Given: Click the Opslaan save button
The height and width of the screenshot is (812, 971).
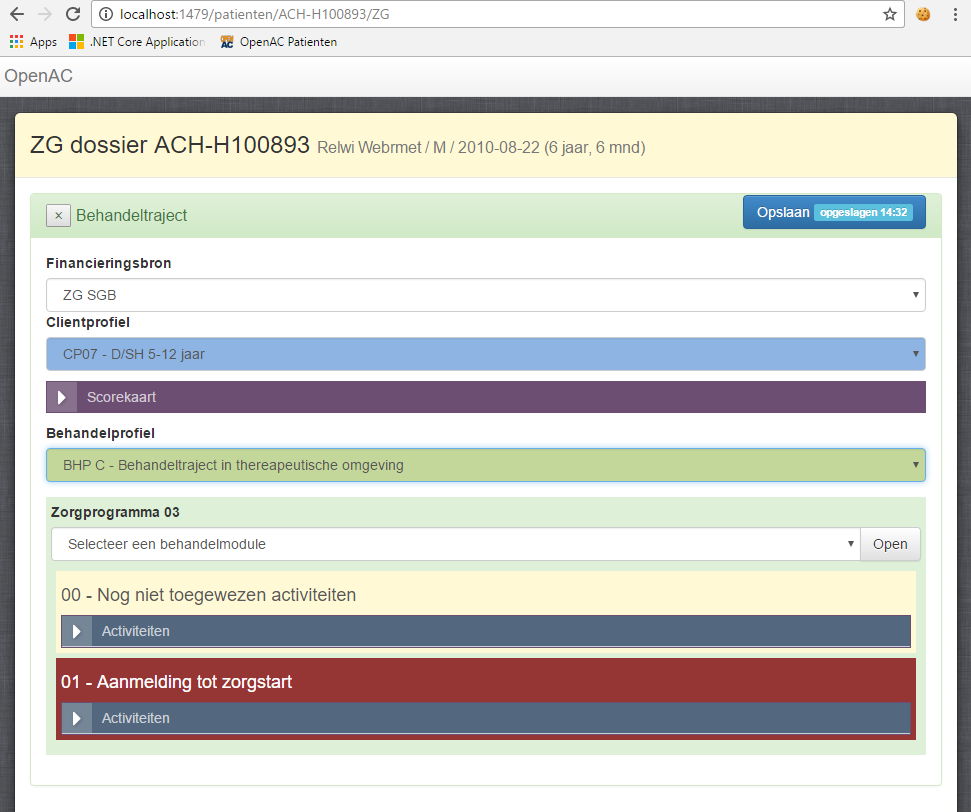Looking at the screenshot, I should (x=834, y=212).
